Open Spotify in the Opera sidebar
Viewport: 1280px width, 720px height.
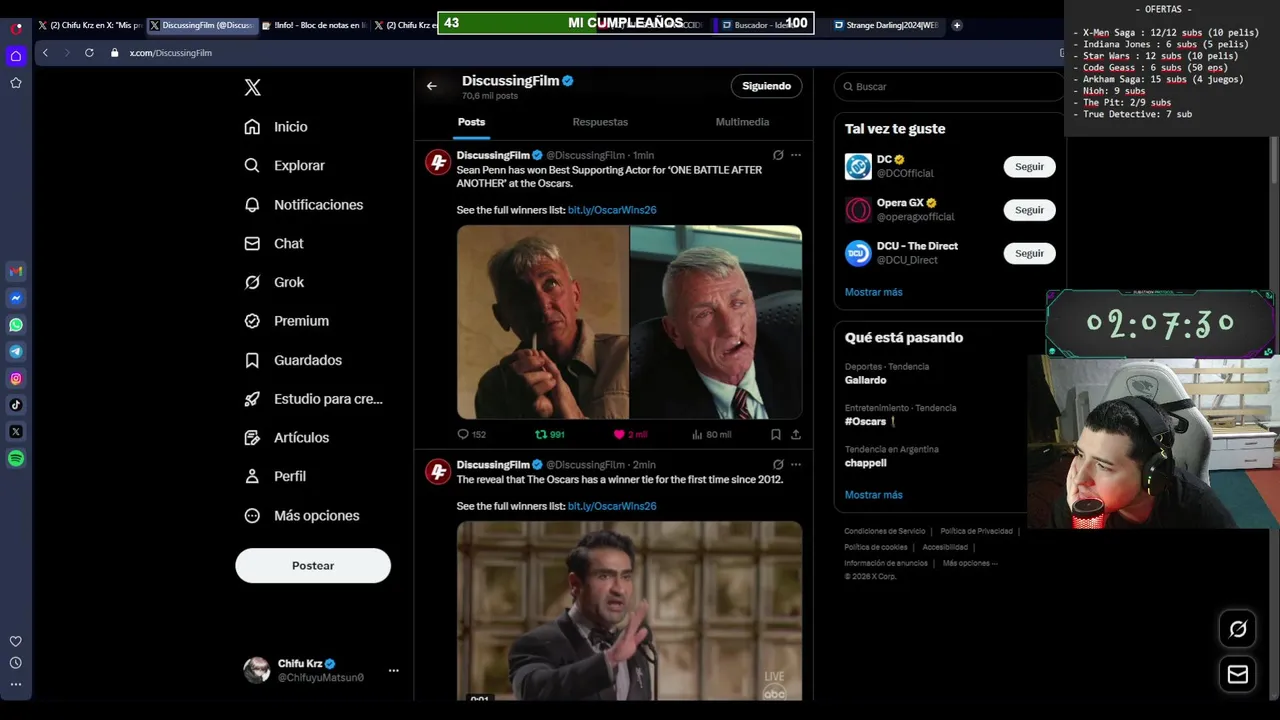tap(16, 459)
